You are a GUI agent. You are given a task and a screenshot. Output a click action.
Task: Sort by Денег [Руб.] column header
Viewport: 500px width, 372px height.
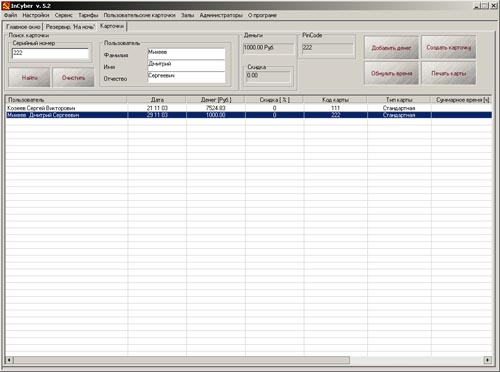[216, 100]
